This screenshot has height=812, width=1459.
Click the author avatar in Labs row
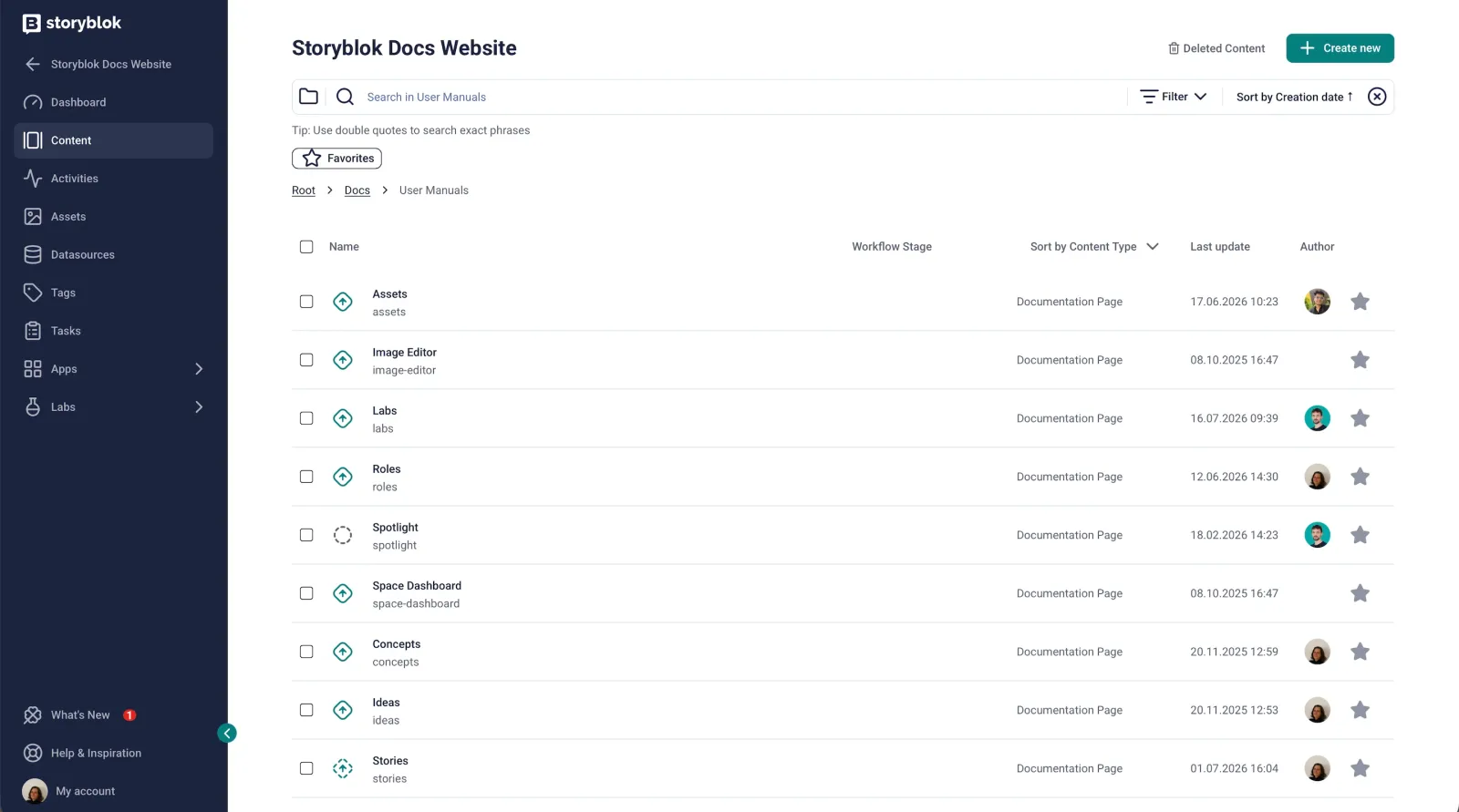pos(1317,418)
